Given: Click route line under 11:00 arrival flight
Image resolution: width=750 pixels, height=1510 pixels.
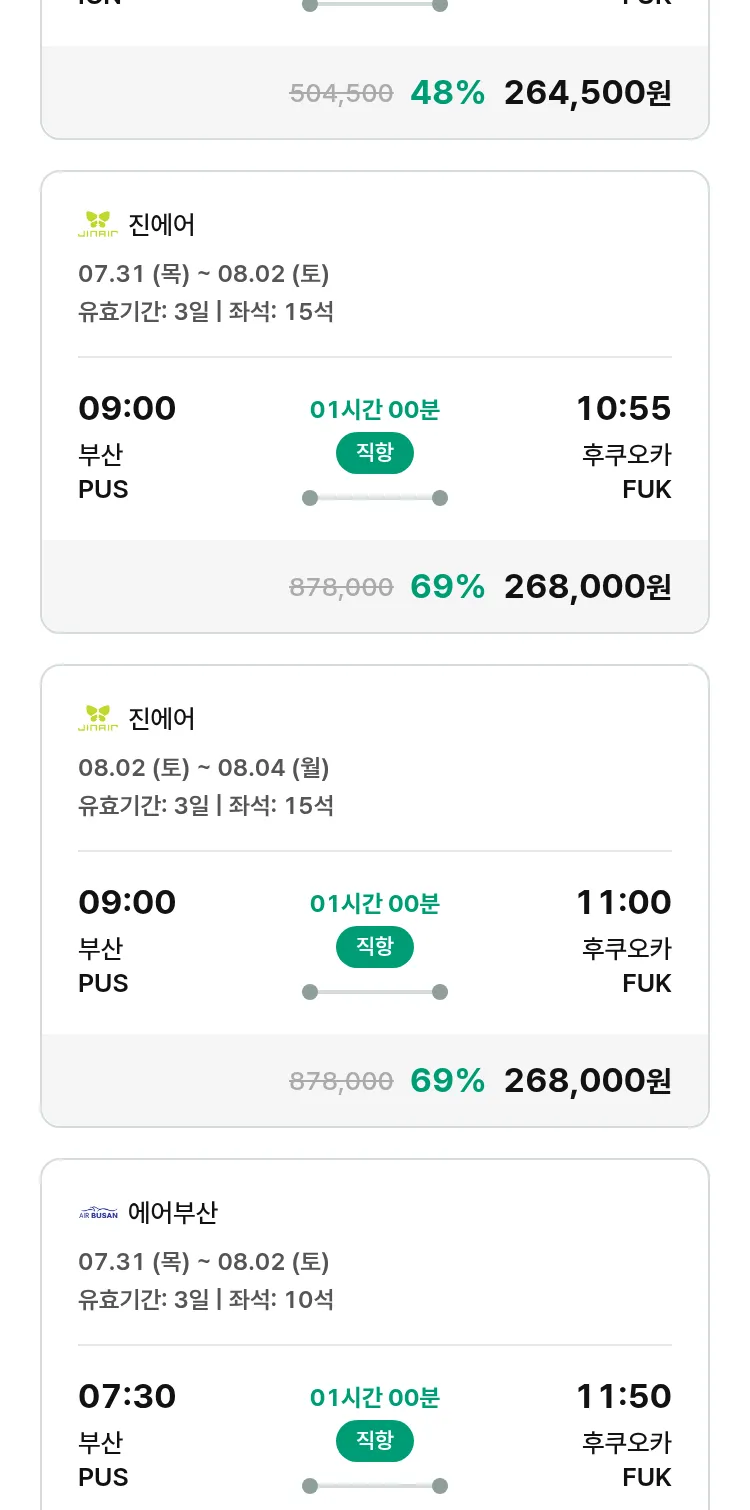Looking at the screenshot, I should coord(374,992).
